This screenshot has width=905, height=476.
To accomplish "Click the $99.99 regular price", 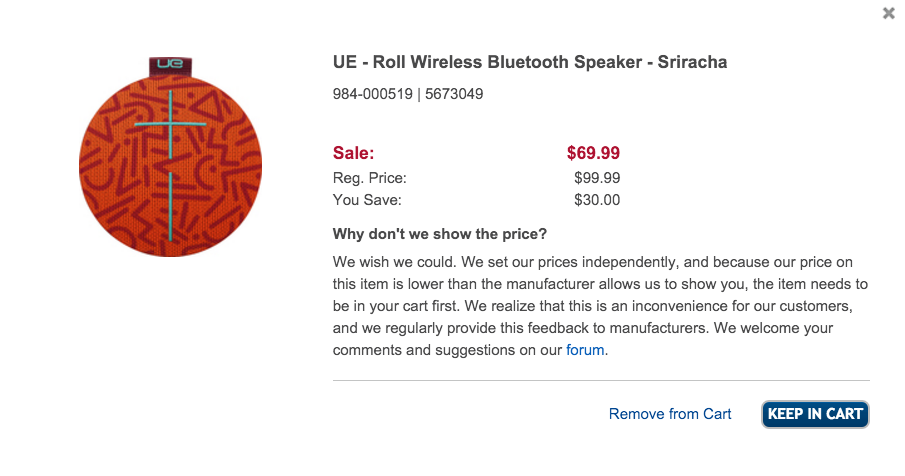I will point(597,178).
